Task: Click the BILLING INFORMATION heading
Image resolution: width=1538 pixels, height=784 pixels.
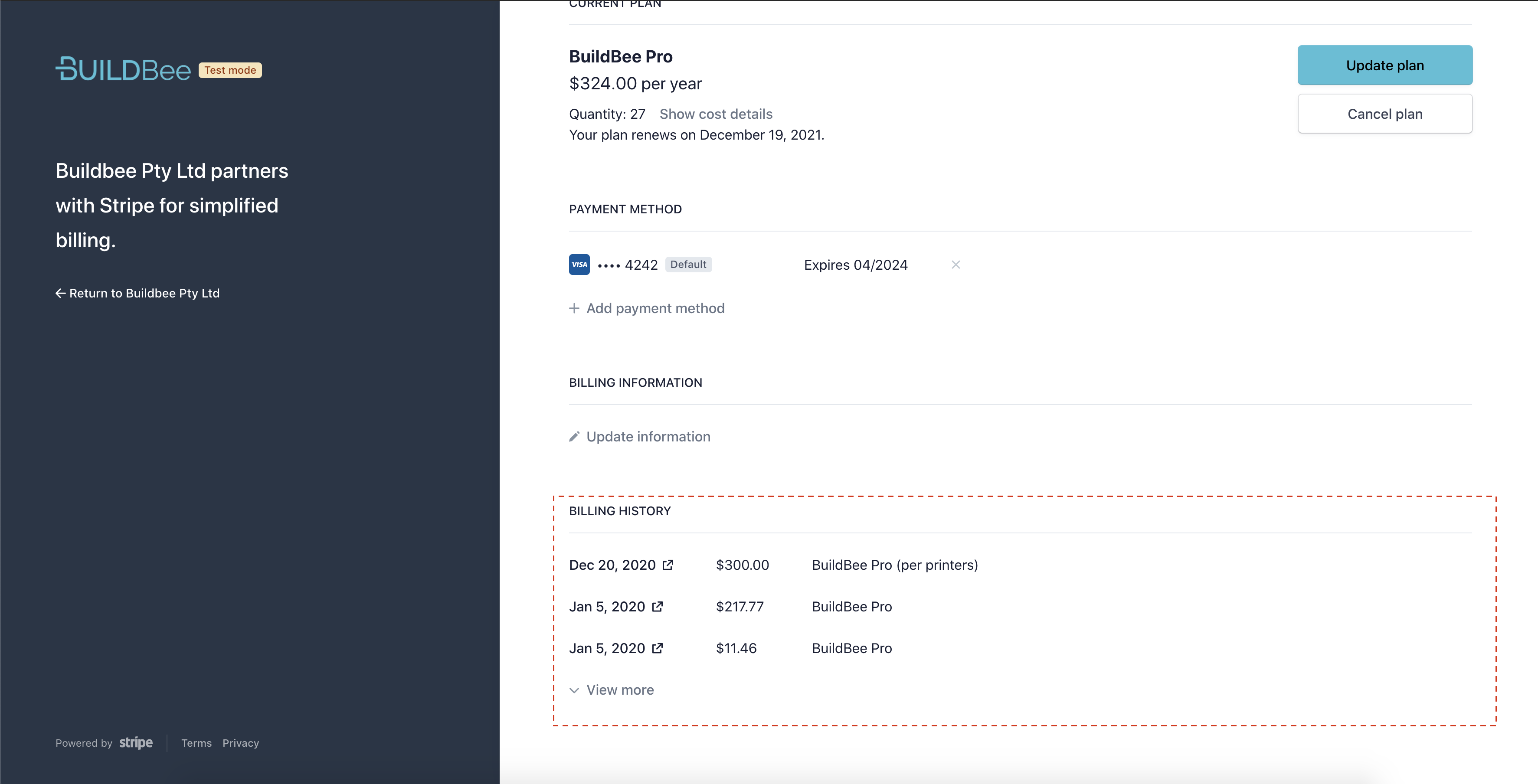Action: click(635, 383)
